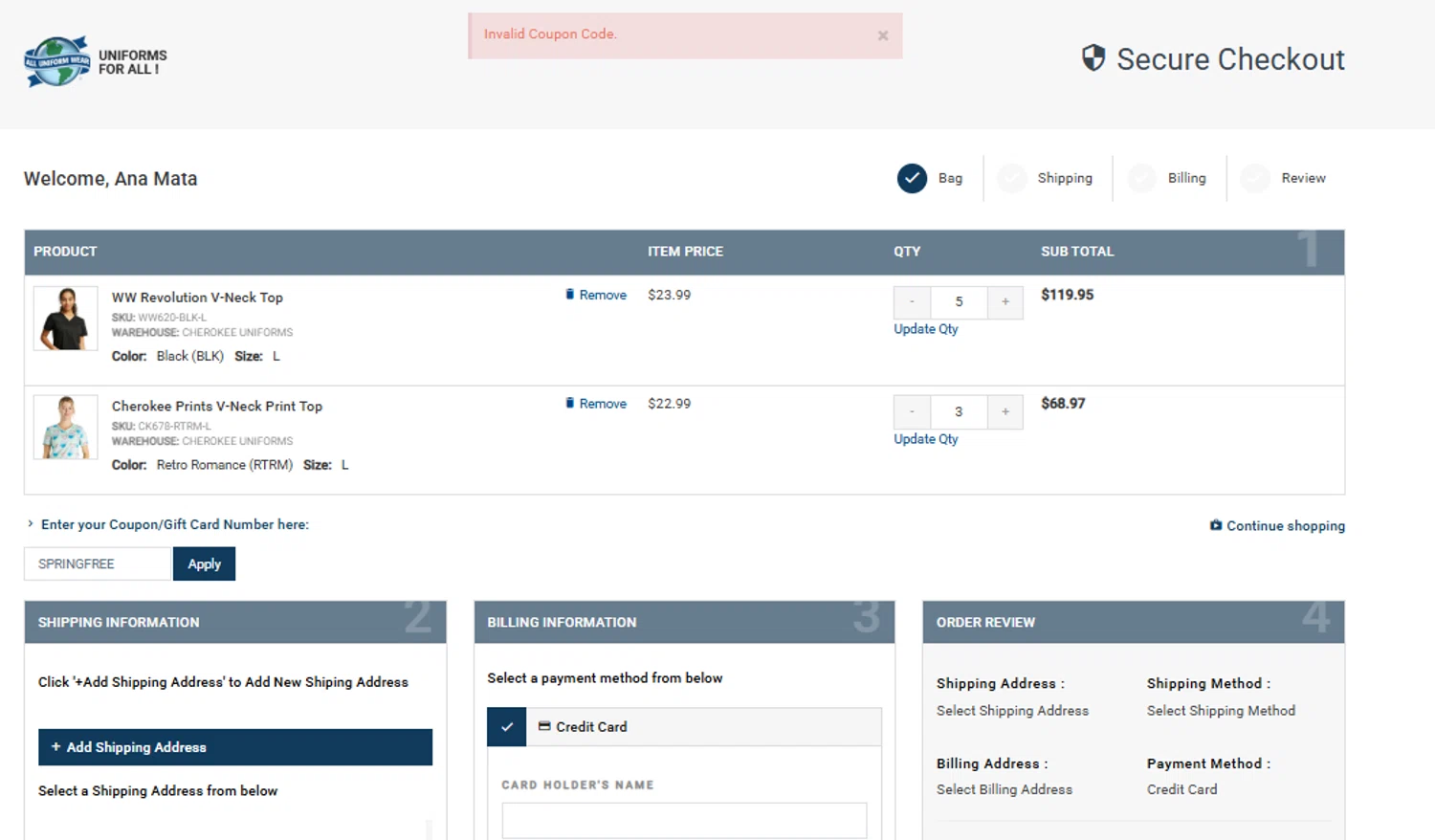Viewport: 1435px width, 840px height.
Task: Click the Secure Checkout shield icon
Action: coord(1093,58)
